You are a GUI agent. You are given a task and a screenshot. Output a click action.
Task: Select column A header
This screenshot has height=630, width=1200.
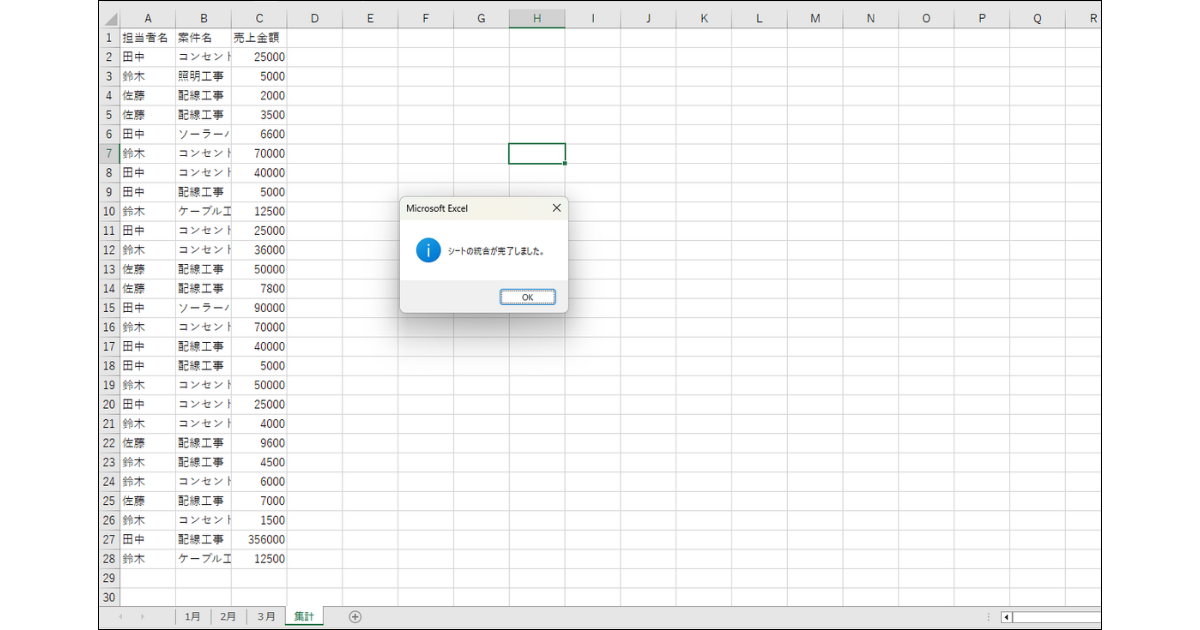(x=148, y=18)
